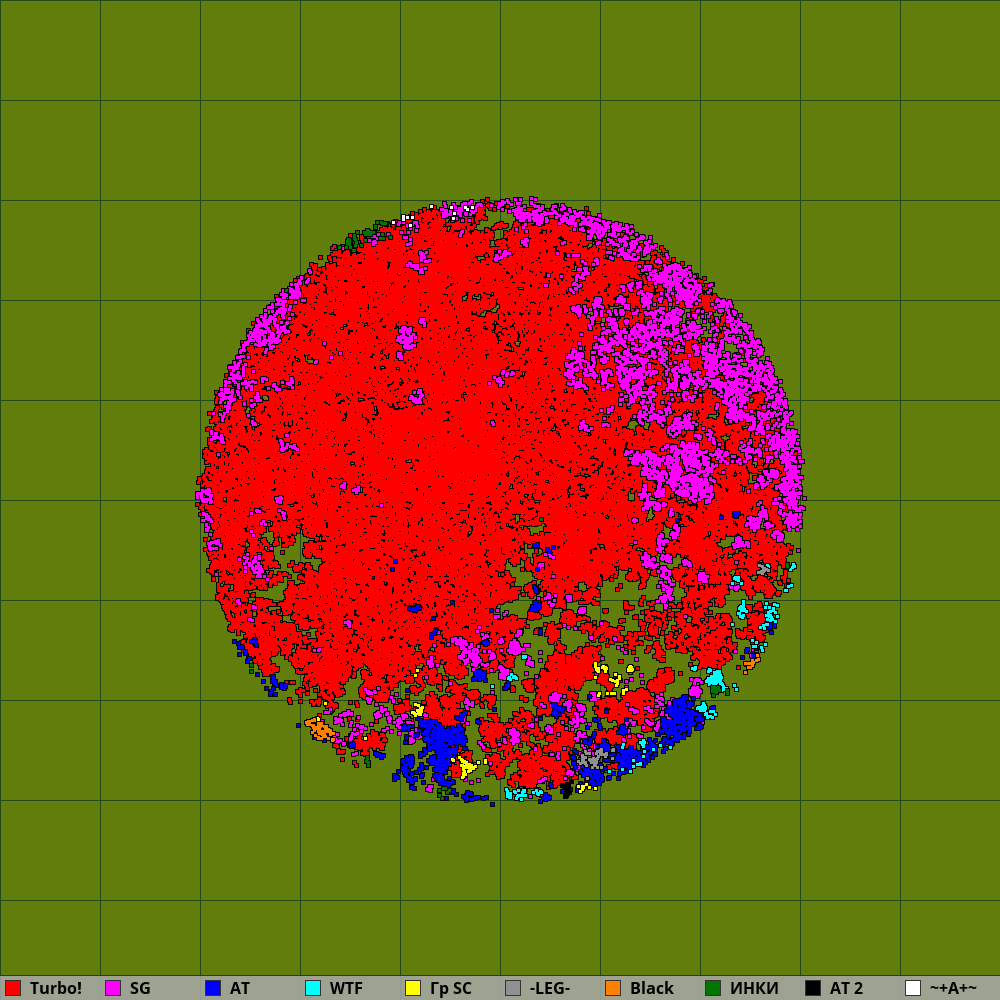Click the blue AT legend swatch
The width and height of the screenshot is (1000, 1000).
[213, 988]
